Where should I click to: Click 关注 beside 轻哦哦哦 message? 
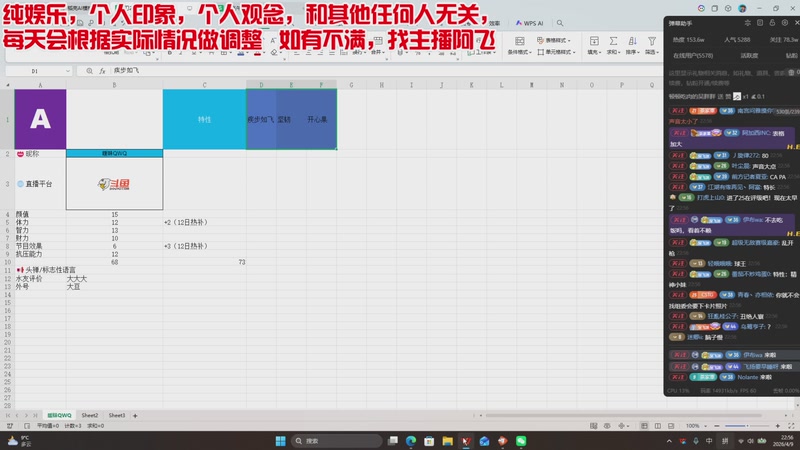[x=678, y=263]
